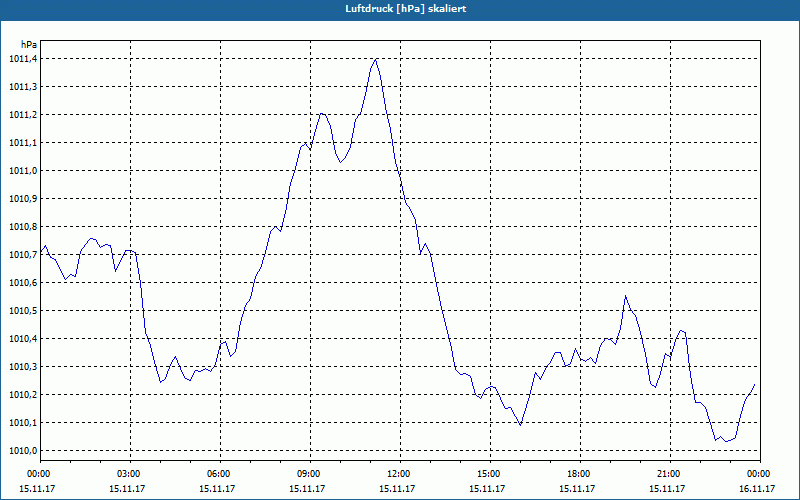Pick the '1010,1' y-axis label
800x500 pixels.
[x=23, y=423]
